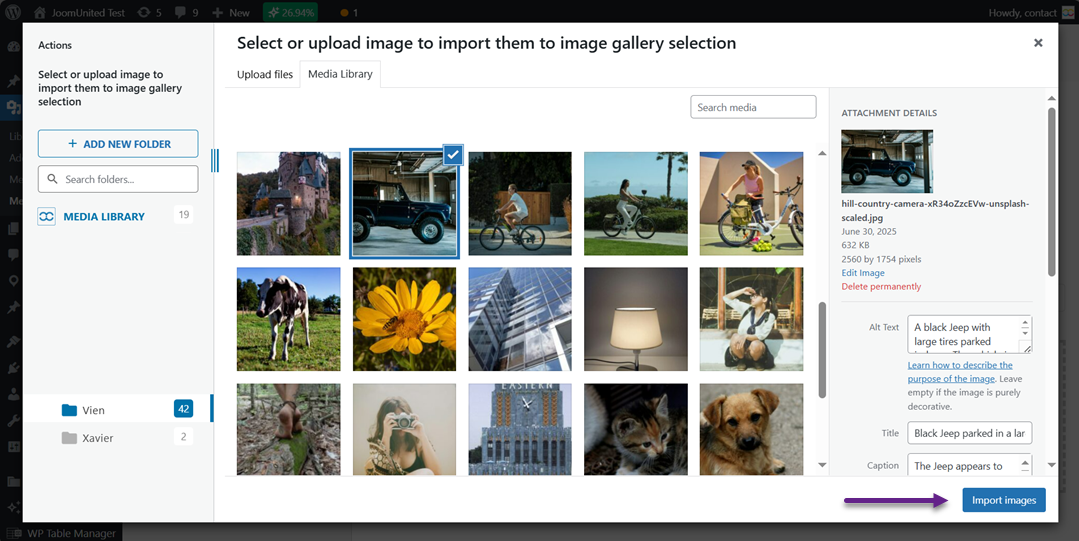Screen dimensions: 1079x541
Task: Choose the table lamp thumbnail
Action: [635, 319]
